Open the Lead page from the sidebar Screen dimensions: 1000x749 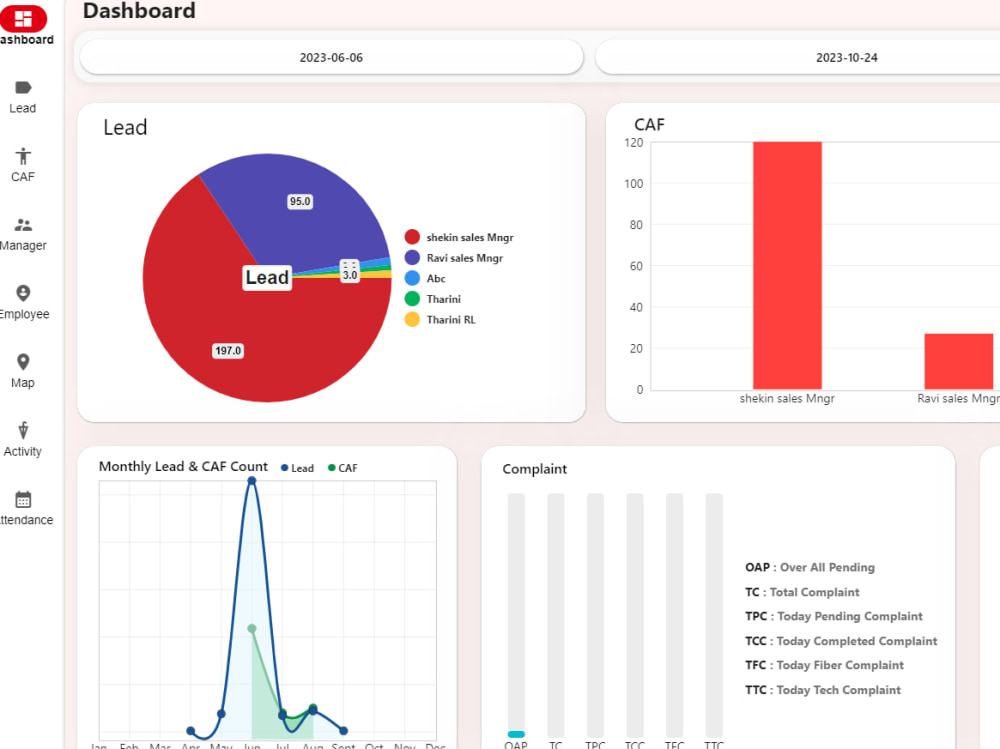pyautogui.click(x=22, y=96)
